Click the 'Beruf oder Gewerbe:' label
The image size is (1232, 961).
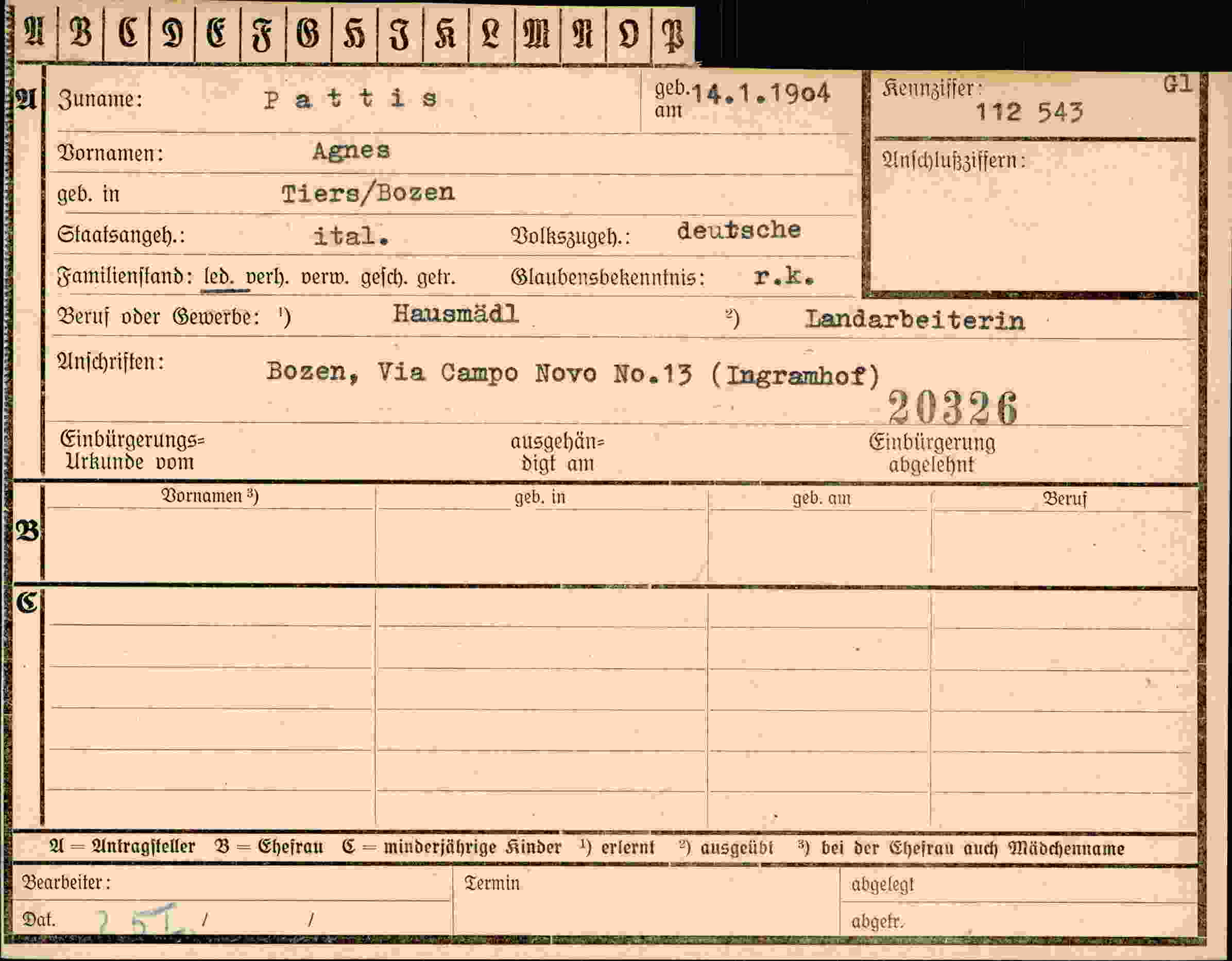click(159, 317)
